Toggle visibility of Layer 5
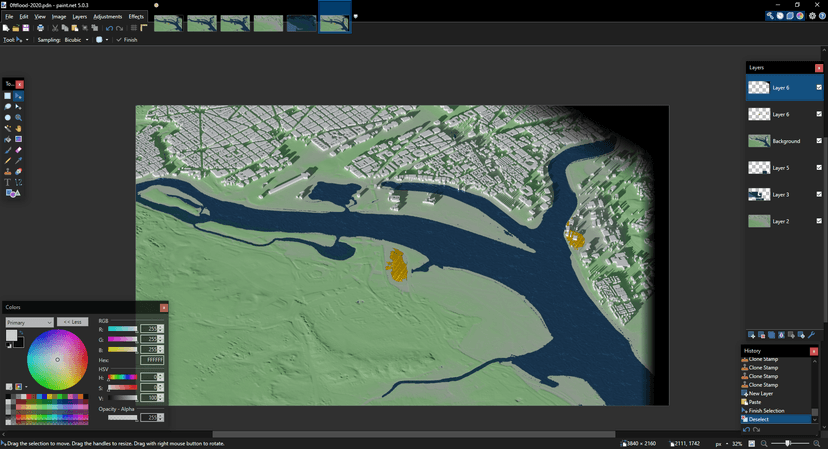The height and width of the screenshot is (449, 828). pos(819,168)
